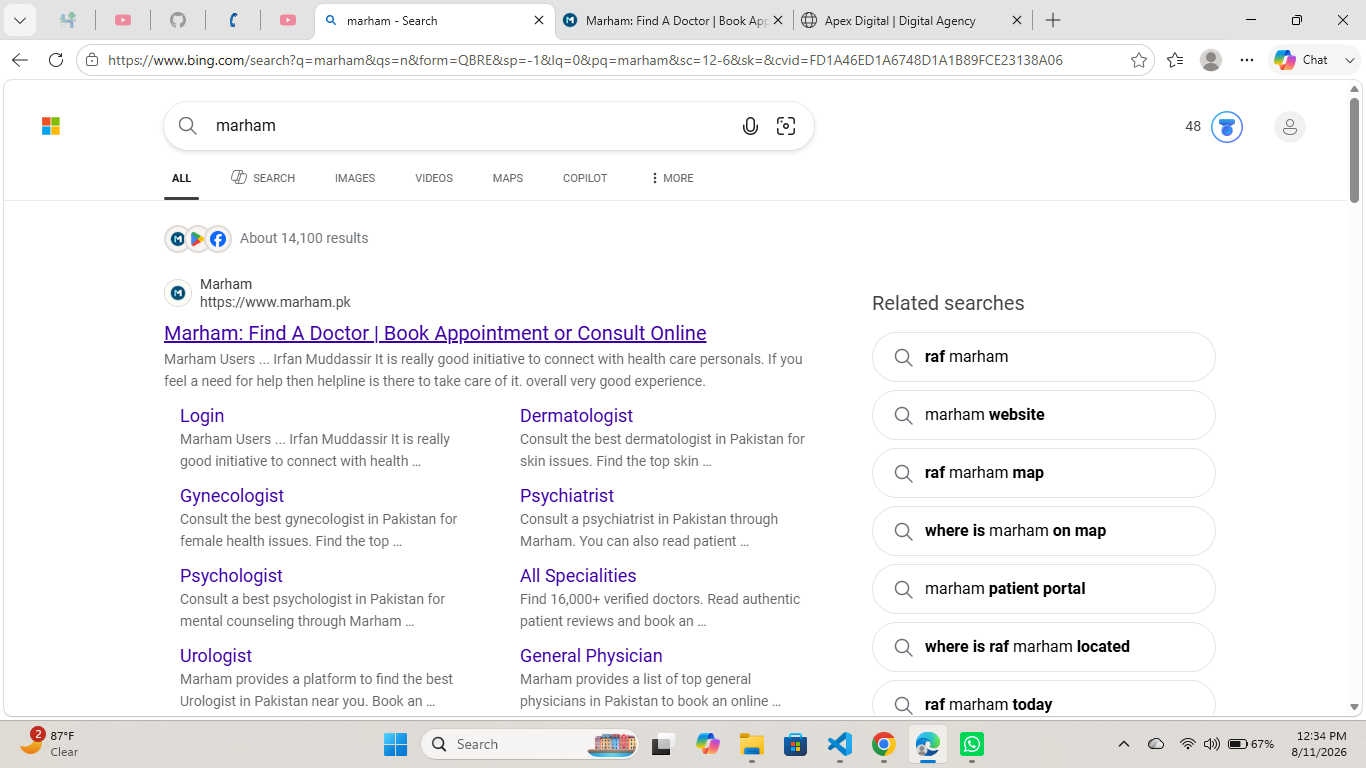Screen dimensions: 1366x768
Task: Search related query 'marham website'
Action: pos(1044,415)
